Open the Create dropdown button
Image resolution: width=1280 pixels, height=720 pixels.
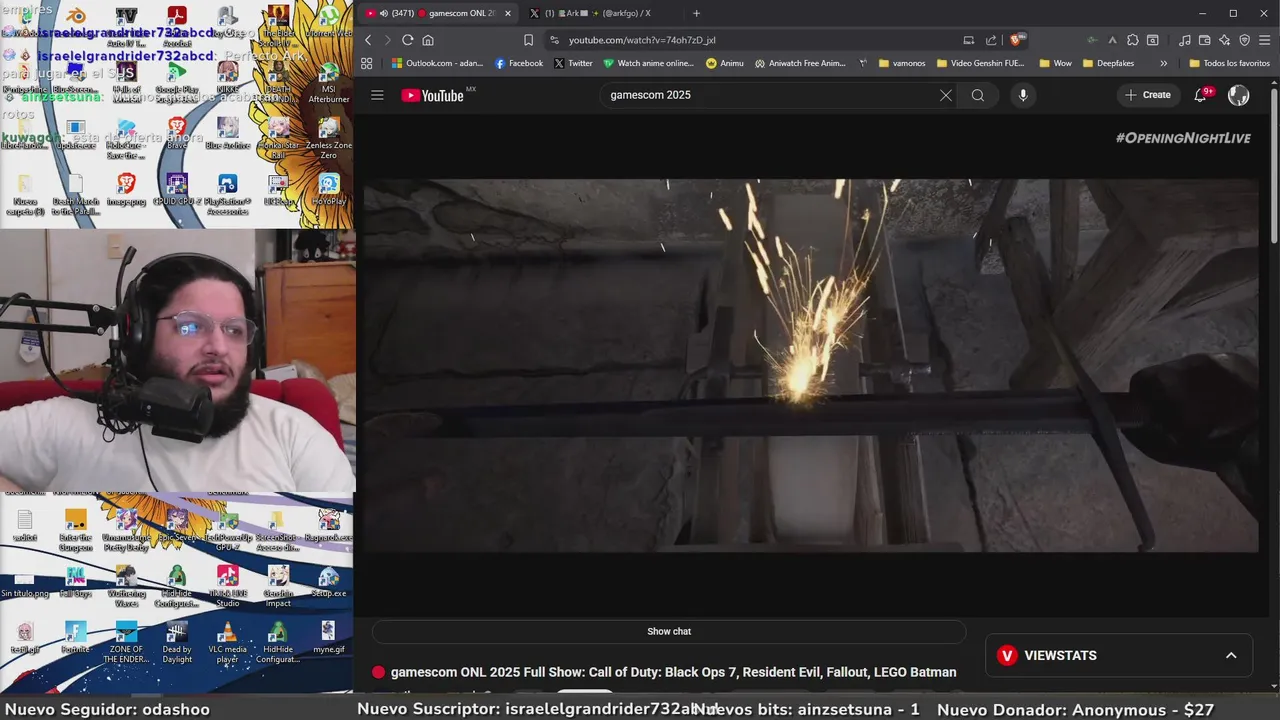click(x=1147, y=95)
